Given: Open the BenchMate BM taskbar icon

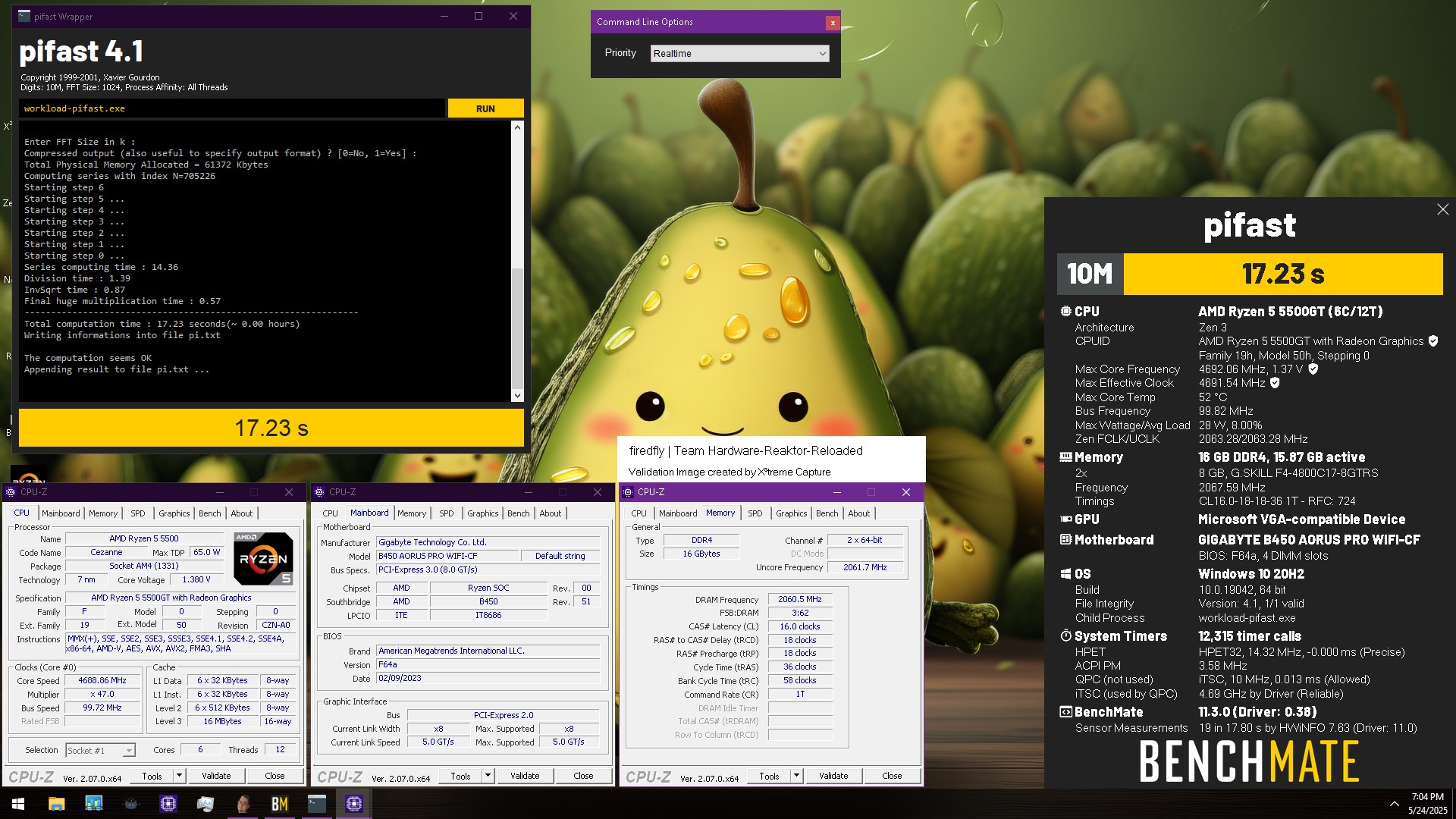Looking at the screenshot, I should [x=280, y=804].
